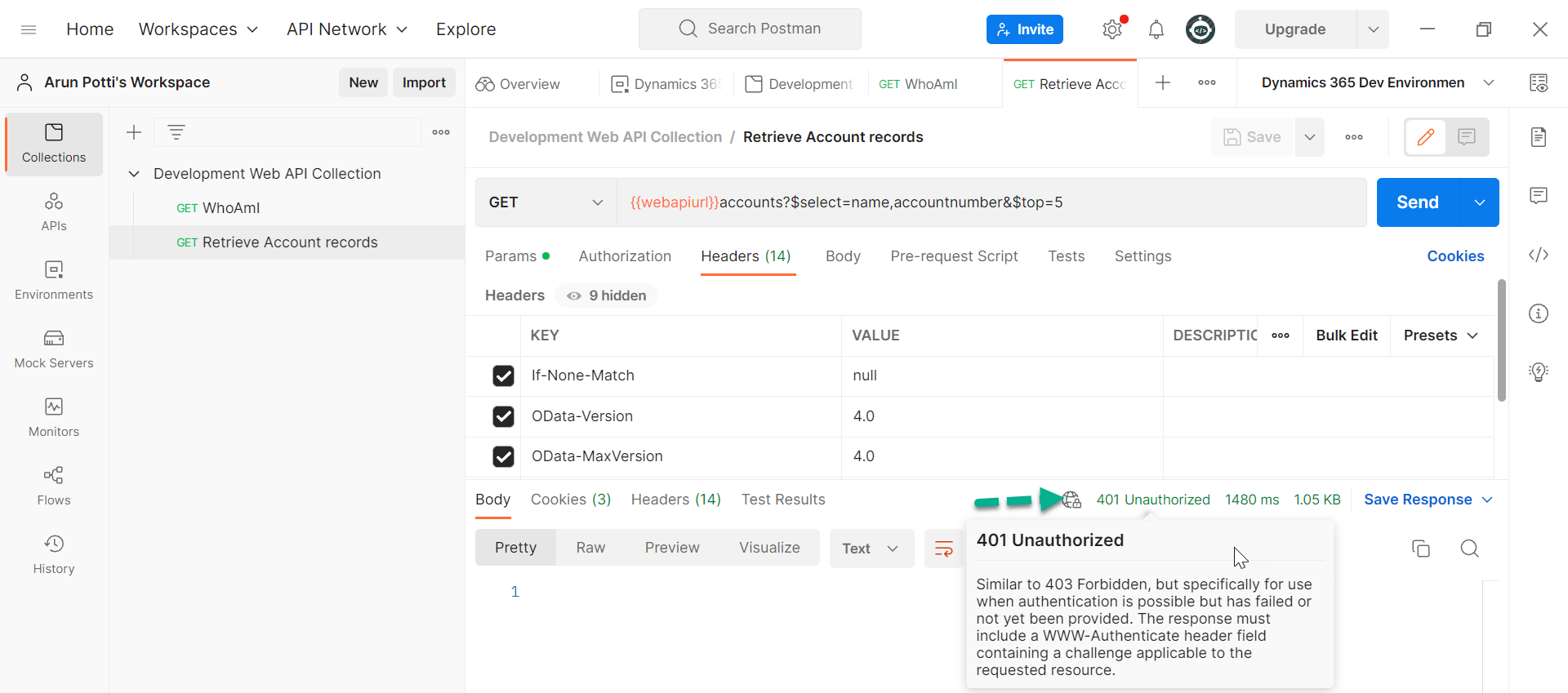1568x693 pixels.
Task: Select Retrieve Account records in tree
Action: tap(287, 242)
